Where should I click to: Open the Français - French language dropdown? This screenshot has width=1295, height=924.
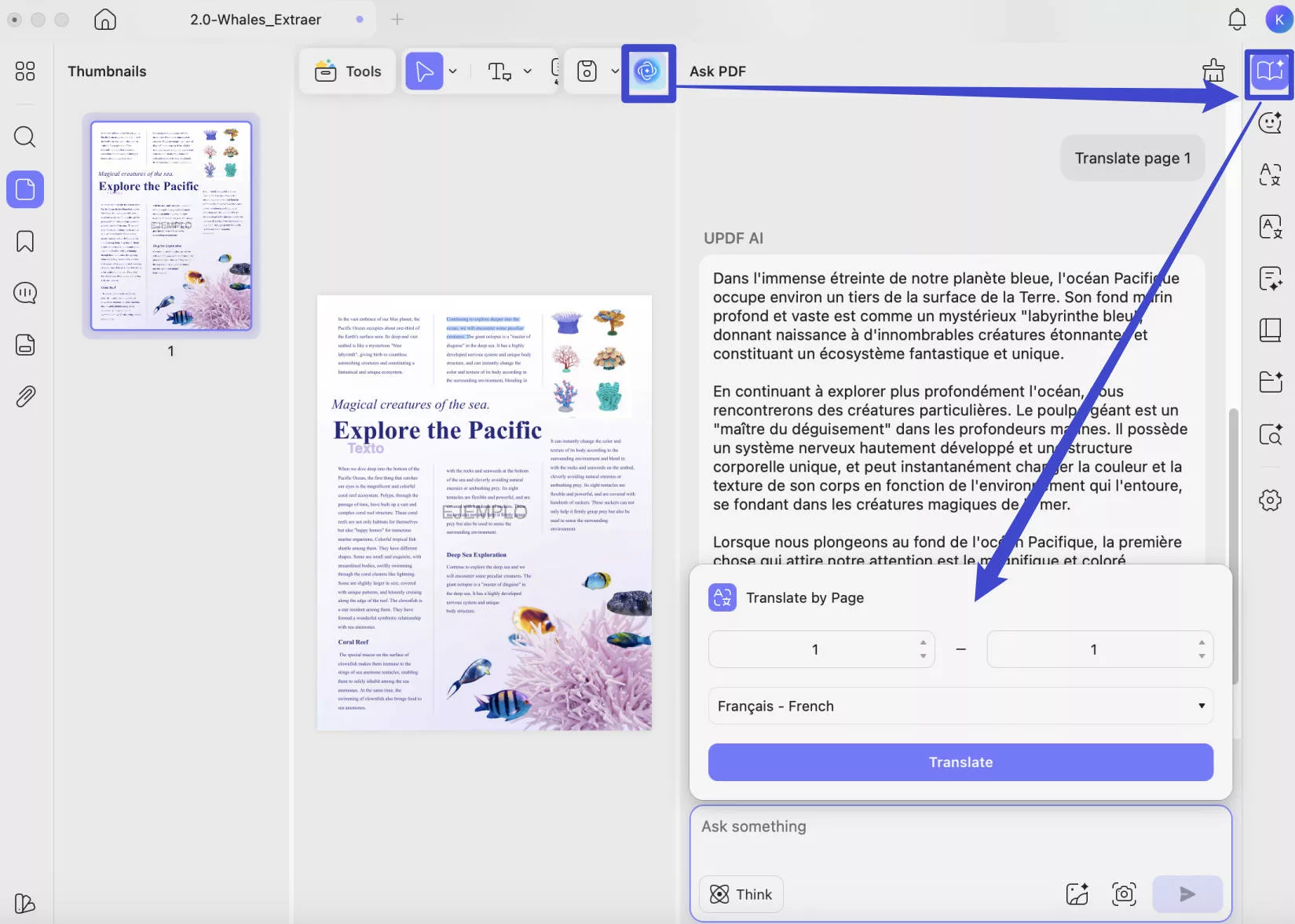click(x=960, y=706)
